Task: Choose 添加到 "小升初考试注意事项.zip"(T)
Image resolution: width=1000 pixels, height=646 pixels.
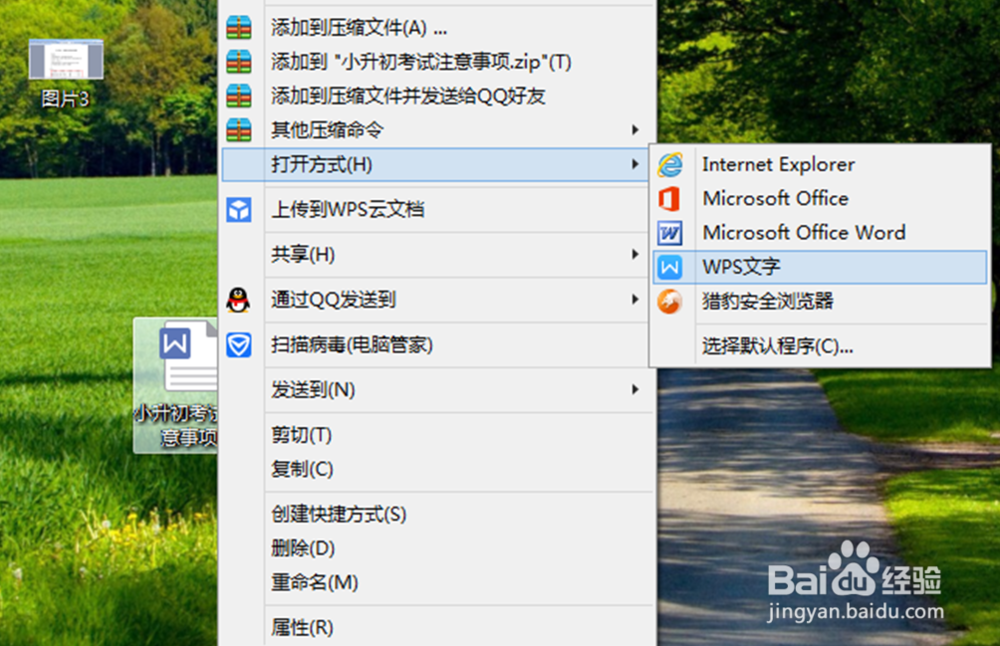Action: tap(438, 62)
